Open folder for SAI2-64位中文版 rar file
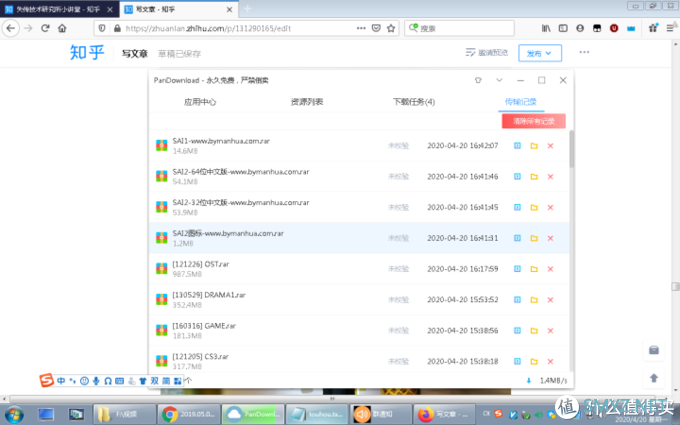Viewport: 680px width, 425px height. point(534,177)
